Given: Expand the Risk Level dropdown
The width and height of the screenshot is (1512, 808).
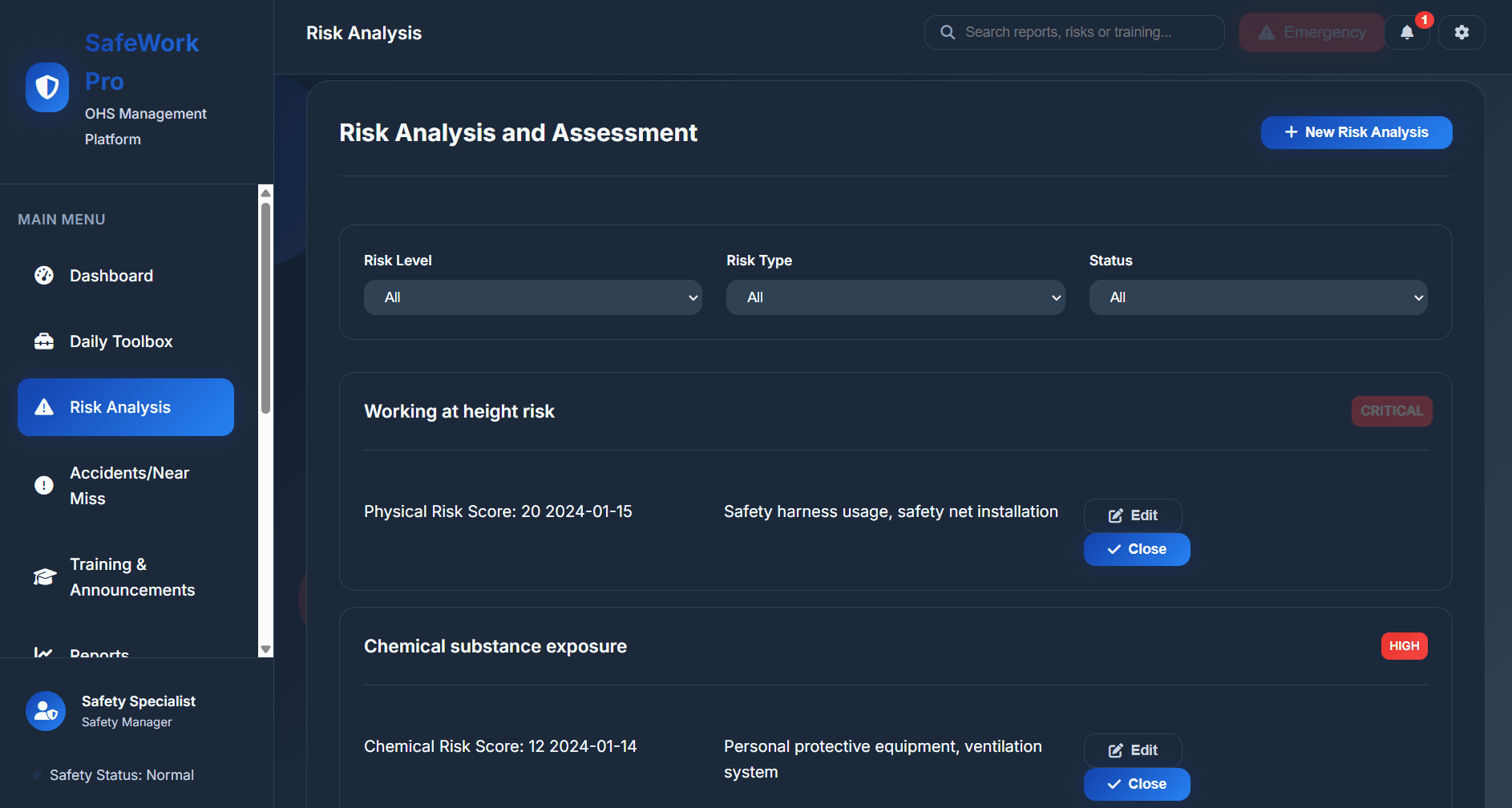Looking at the screenshot, I should (x=532, y=297).
